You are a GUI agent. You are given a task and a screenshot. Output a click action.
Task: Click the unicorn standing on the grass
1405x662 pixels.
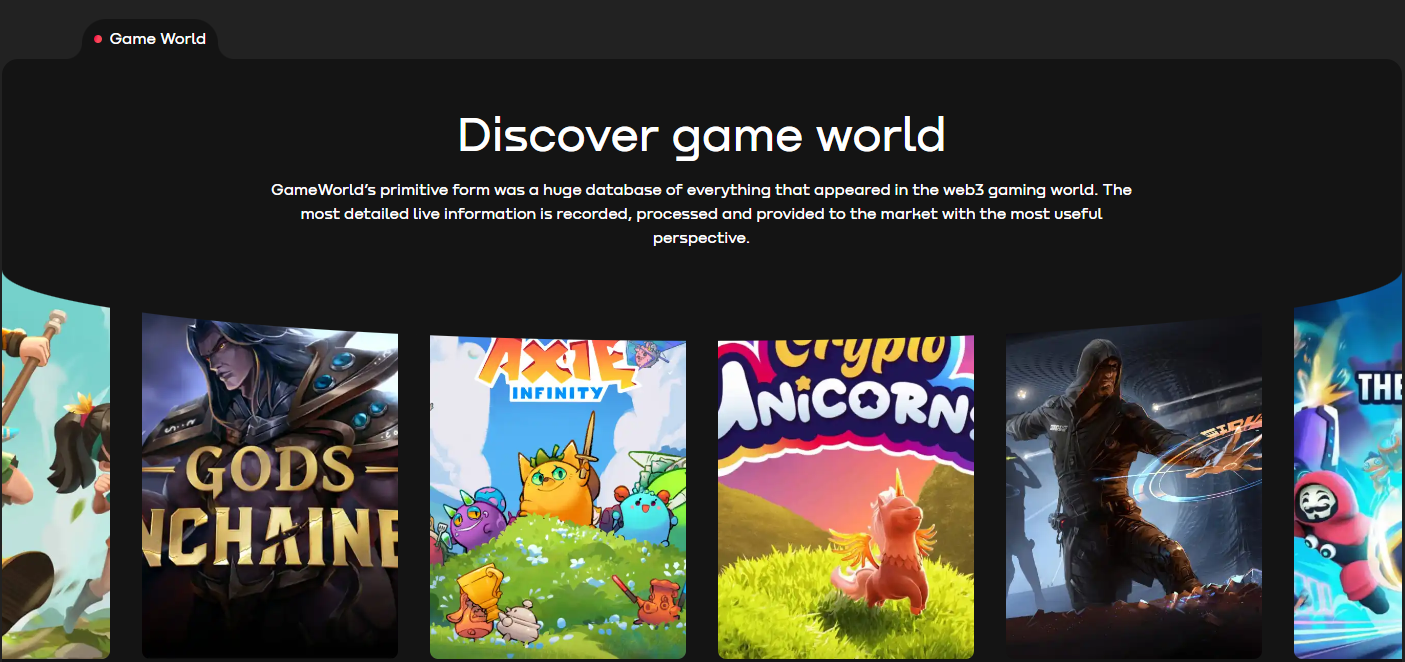(x=880, y=555)
